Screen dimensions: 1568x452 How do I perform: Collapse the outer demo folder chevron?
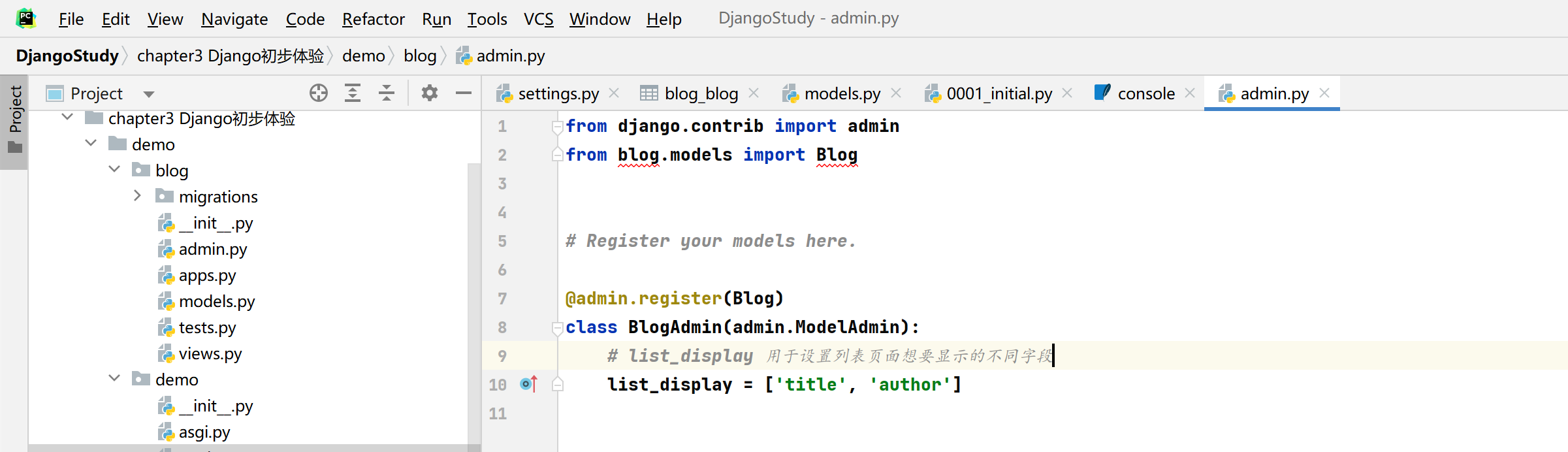click(x=91, y=143)
